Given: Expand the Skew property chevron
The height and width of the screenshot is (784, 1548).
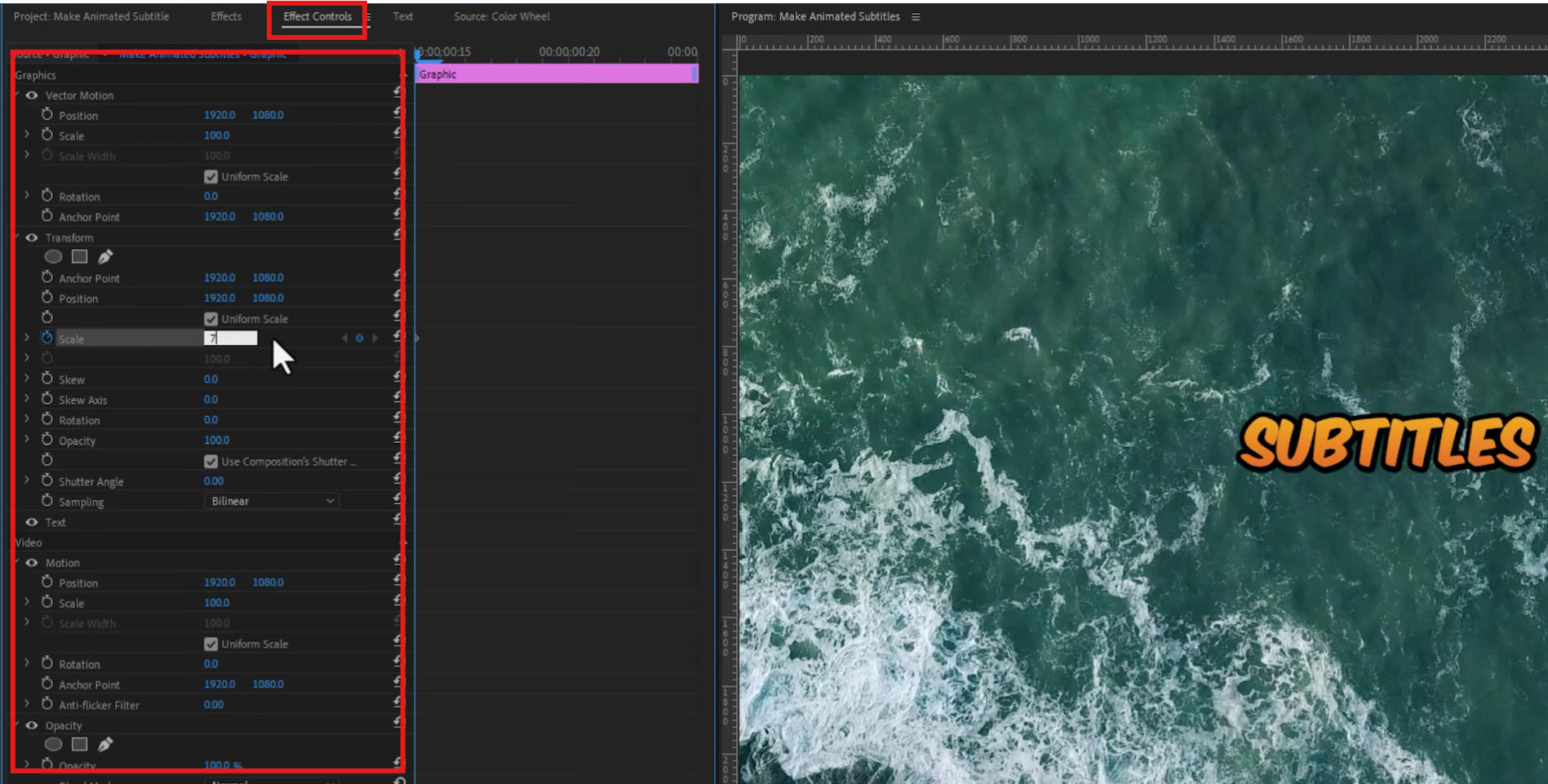Looking at the screenshot, I should click(27, 379).
